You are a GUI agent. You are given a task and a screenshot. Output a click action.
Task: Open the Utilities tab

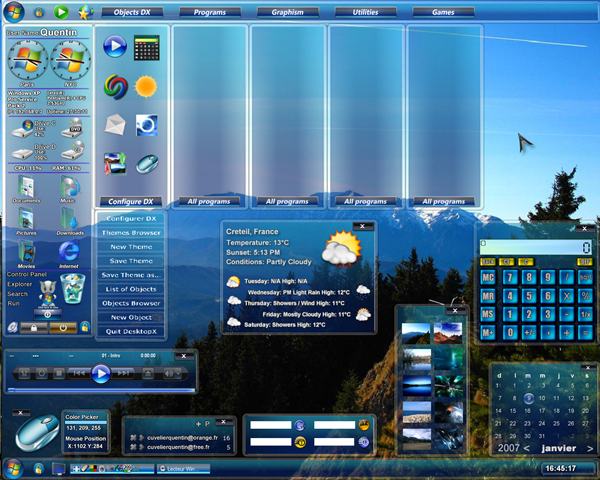[365, 12]
